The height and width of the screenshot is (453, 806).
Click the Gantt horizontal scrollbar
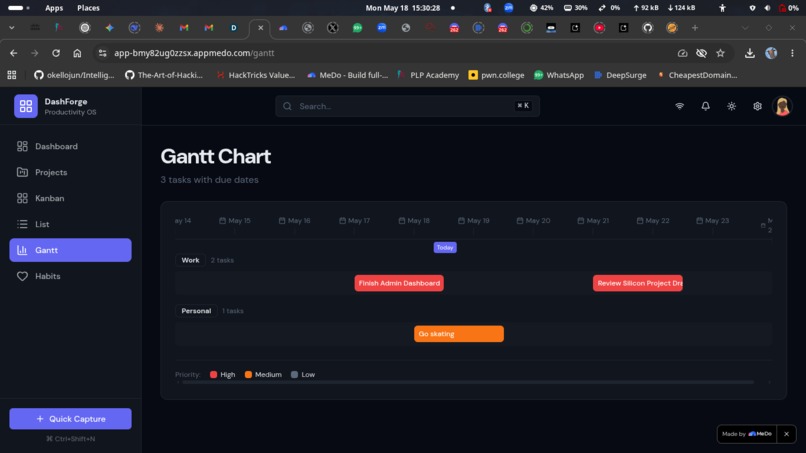tap(468, 382)
